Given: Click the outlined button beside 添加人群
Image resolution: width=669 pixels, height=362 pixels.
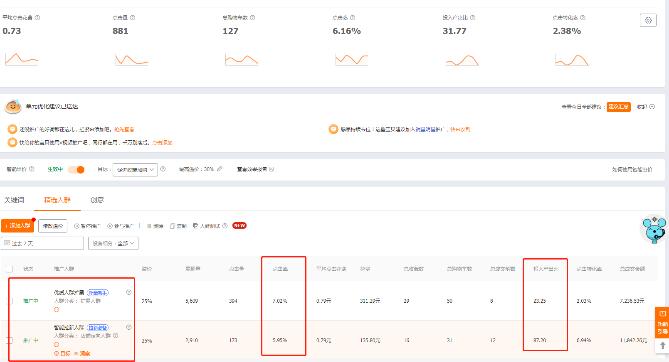Looking at the screenshot, I should [53, 226].
